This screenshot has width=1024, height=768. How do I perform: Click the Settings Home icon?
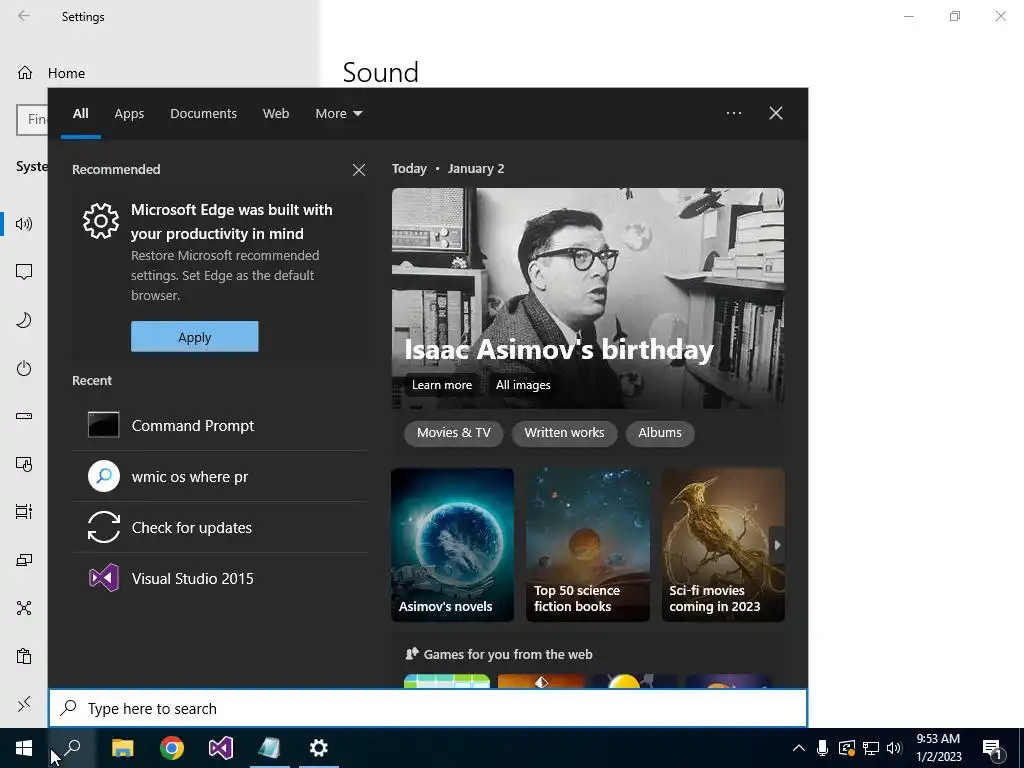(x=25, y=72)
